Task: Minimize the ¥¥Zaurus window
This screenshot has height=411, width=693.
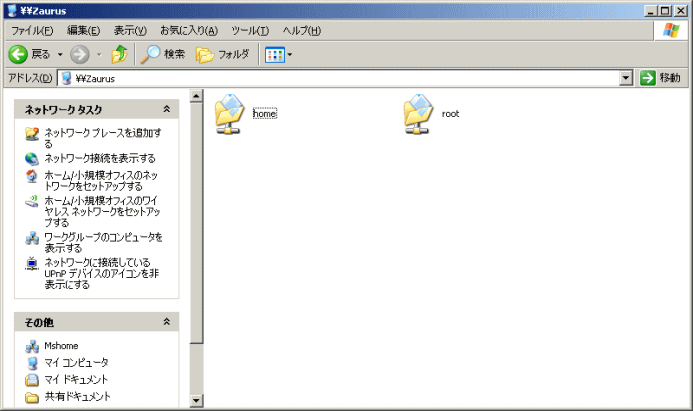Action: pyautogui.click(x=650, y=11)
